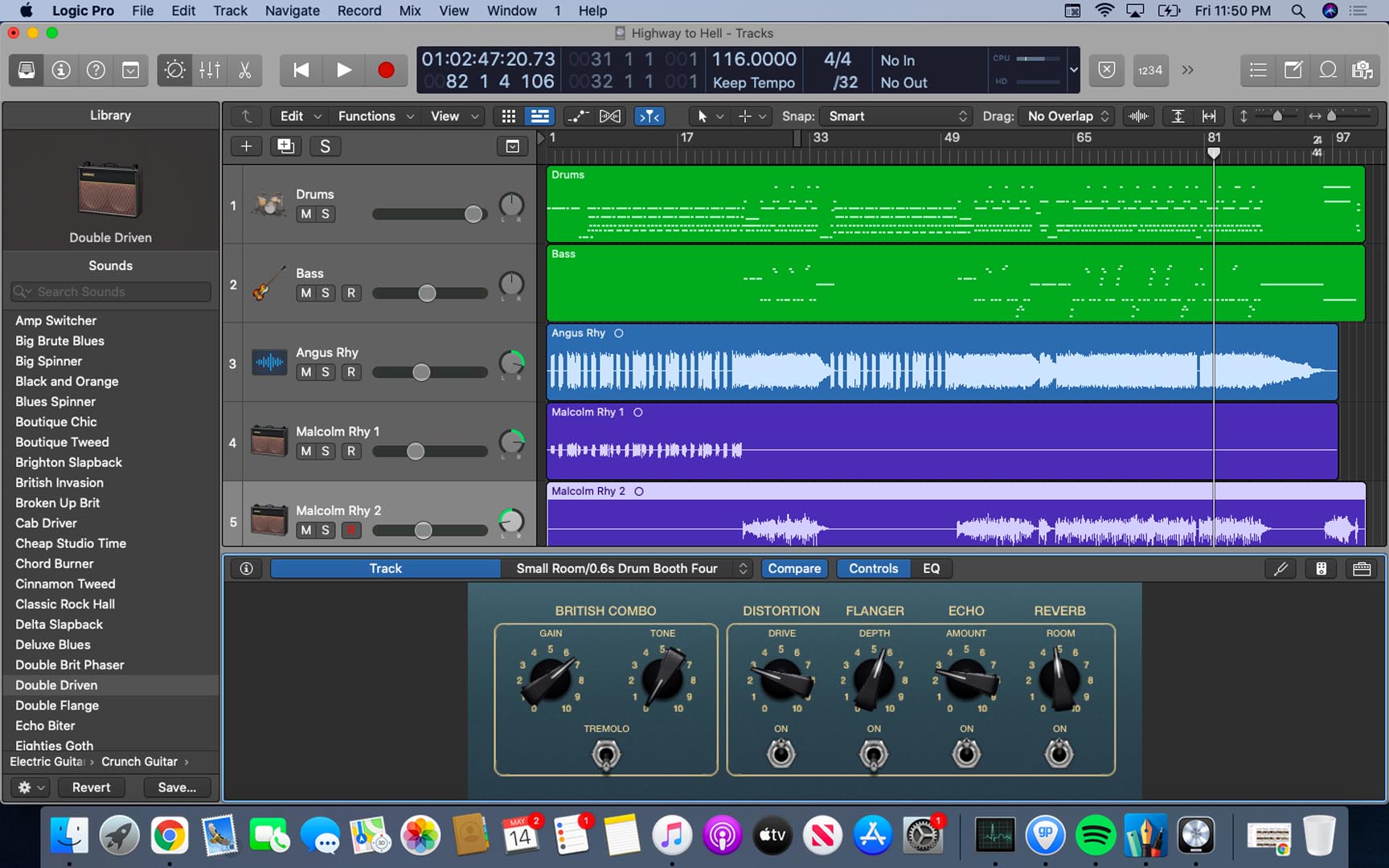Open the Note Pad button
This screenshot has width=1389, height=868.
(x=1293, y=70)
